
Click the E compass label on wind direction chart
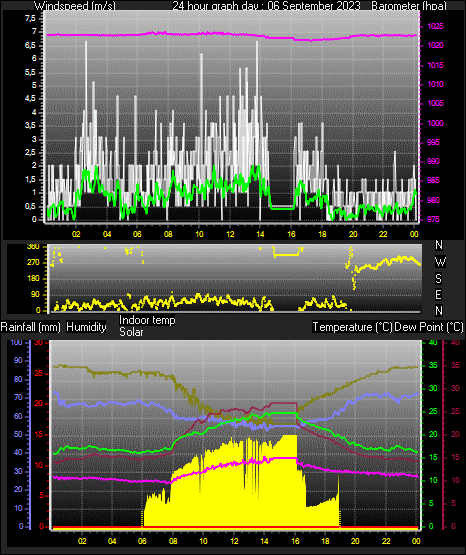438,294
